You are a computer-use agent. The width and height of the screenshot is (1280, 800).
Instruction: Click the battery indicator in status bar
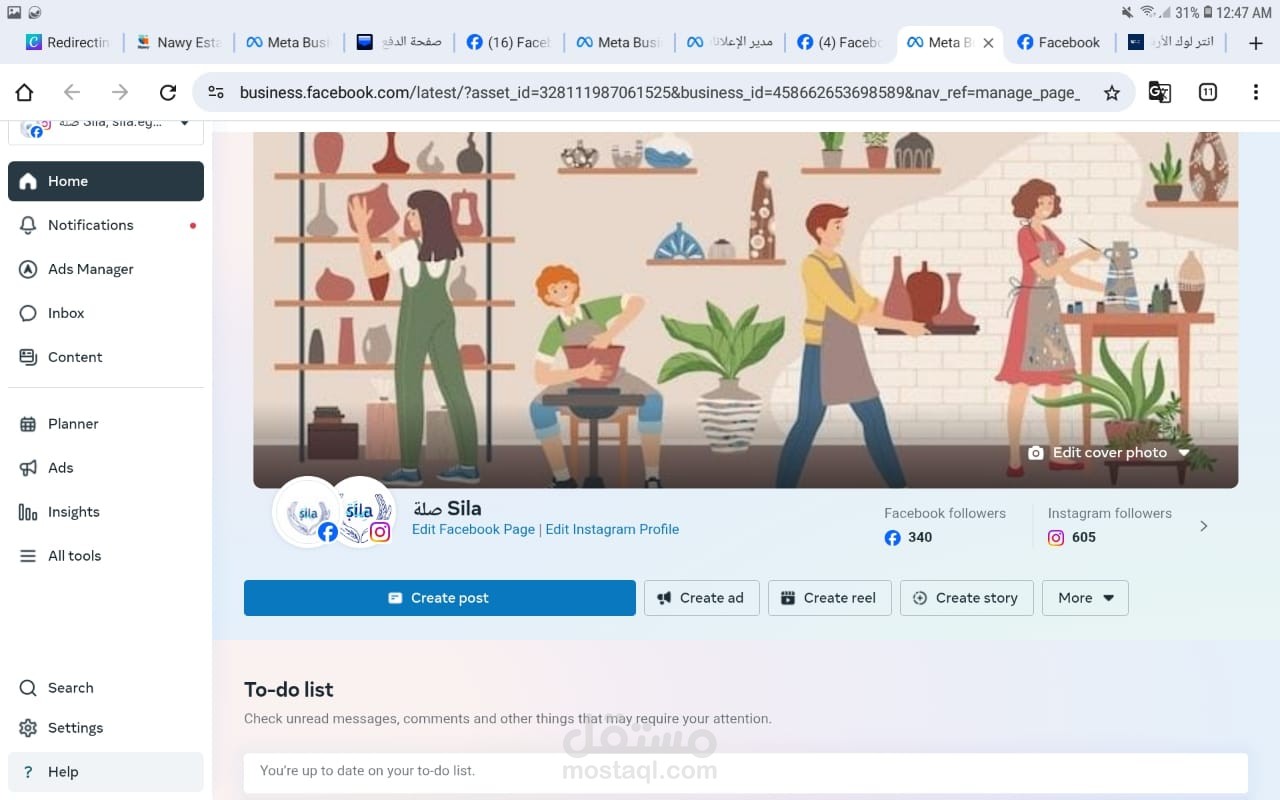coord(1207,12)
